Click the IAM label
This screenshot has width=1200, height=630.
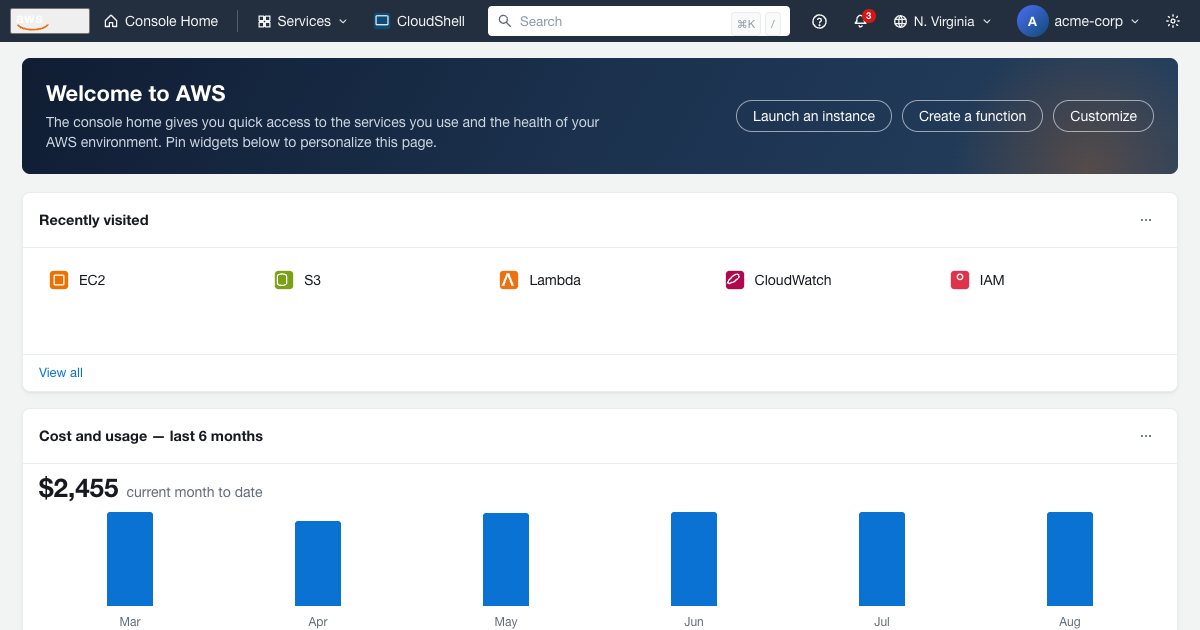click(x=992, y=280)
